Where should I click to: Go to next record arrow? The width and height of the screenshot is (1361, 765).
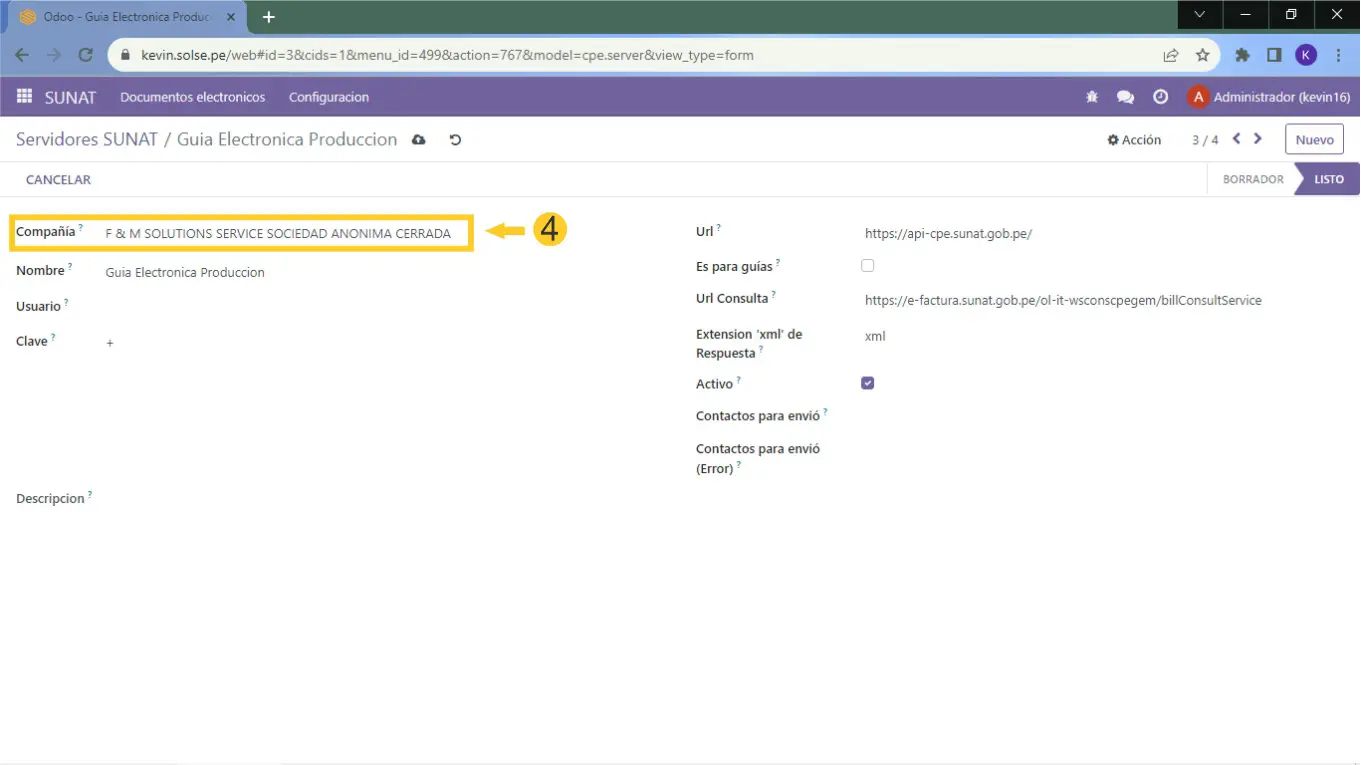[1258, 139]
